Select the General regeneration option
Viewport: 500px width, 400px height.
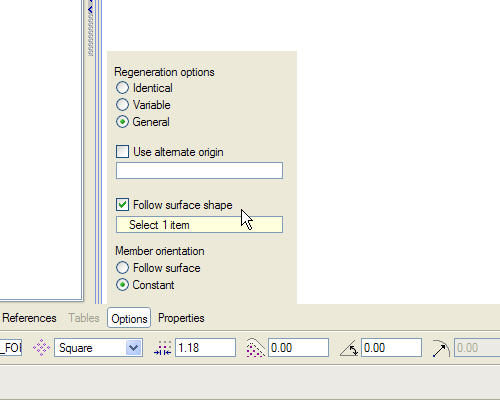pos(122,122)
